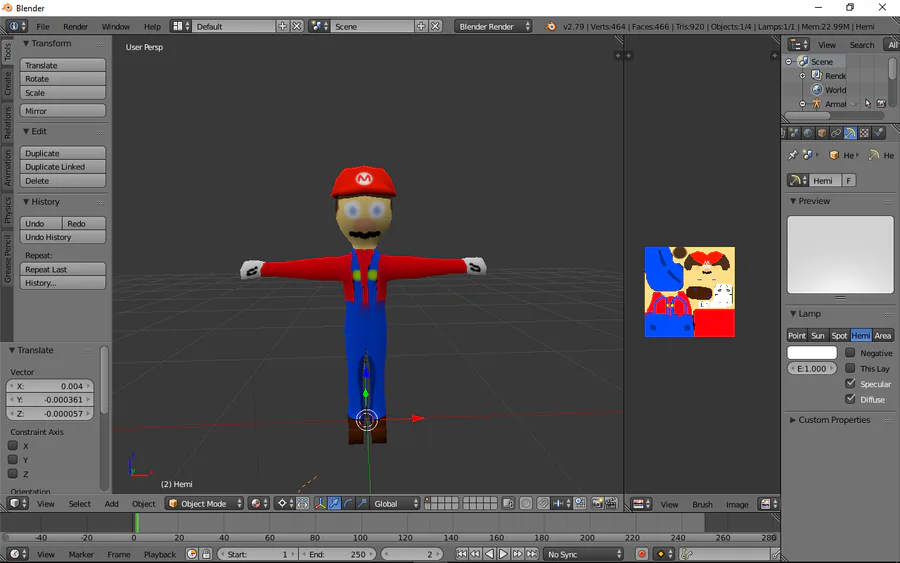Click the OpenGL render animation clapper icon
900x563 pixels.
[x=611, y=503]
